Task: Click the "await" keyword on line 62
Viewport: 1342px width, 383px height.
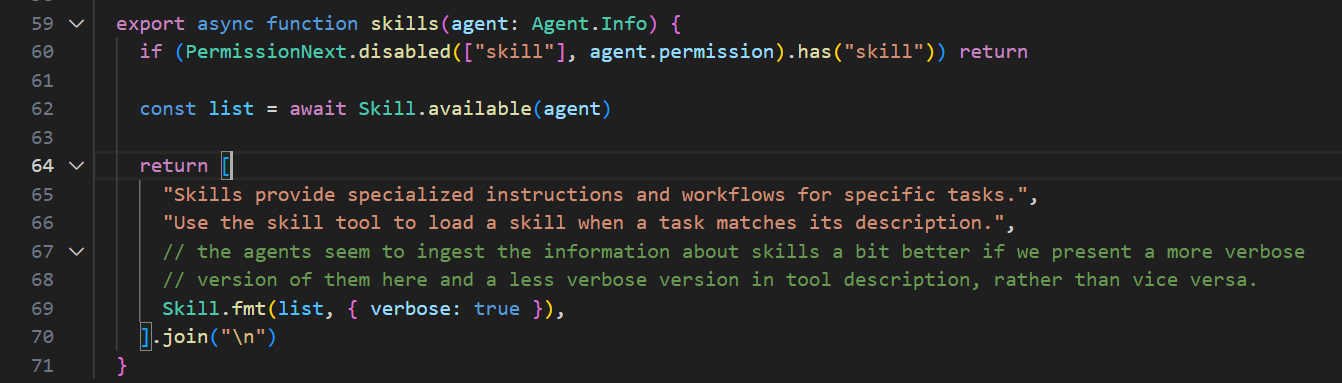Action: 318,108
